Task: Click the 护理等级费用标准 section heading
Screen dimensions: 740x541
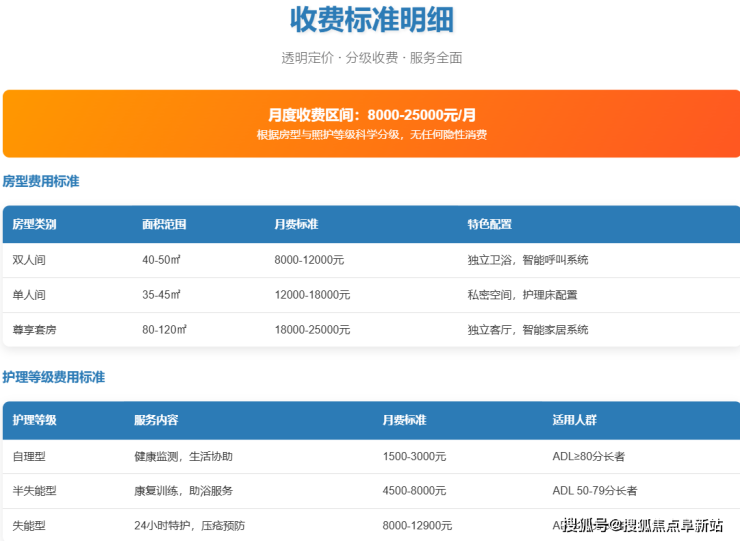Action: point(53,378)
